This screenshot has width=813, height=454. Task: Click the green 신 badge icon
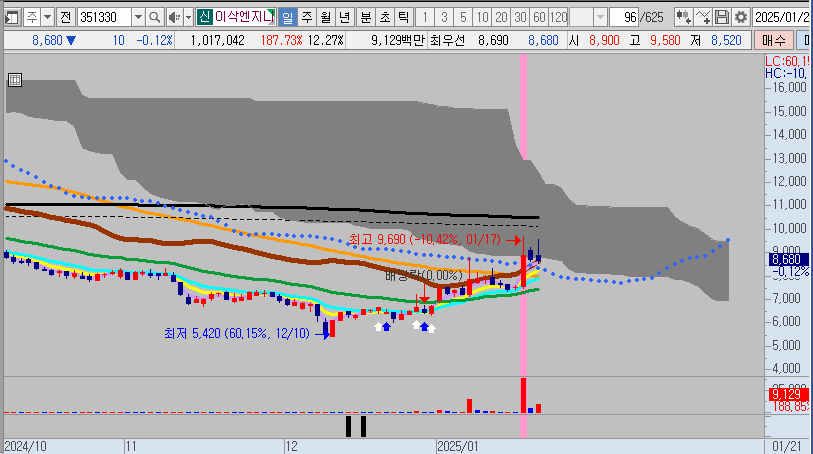[x=204, y=17]
